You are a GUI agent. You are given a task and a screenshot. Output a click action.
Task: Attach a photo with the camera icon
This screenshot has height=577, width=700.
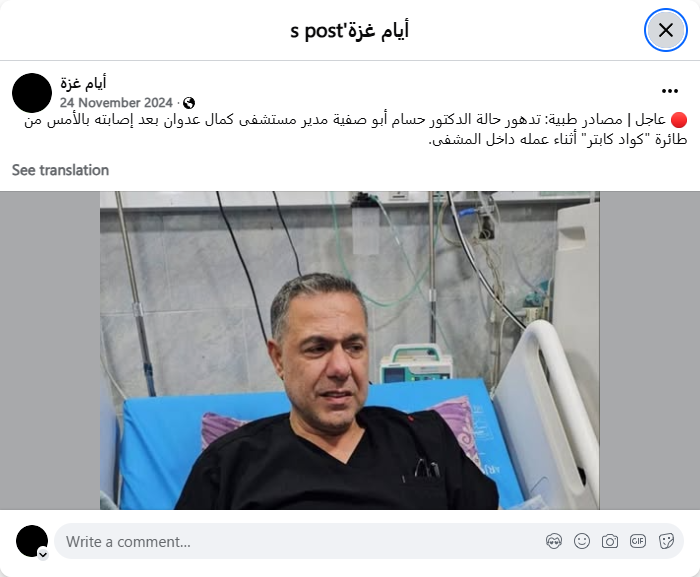coord(610,542)
